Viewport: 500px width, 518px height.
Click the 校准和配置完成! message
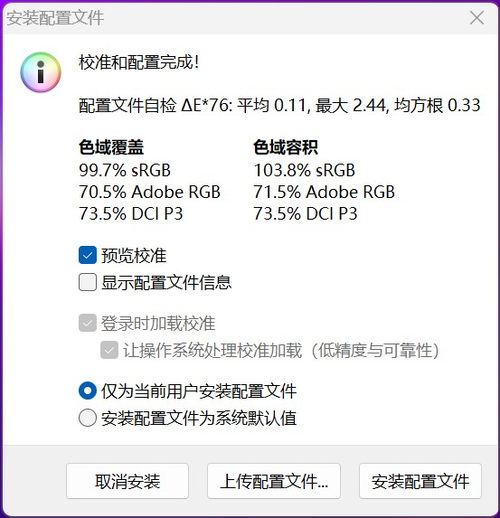139,62
